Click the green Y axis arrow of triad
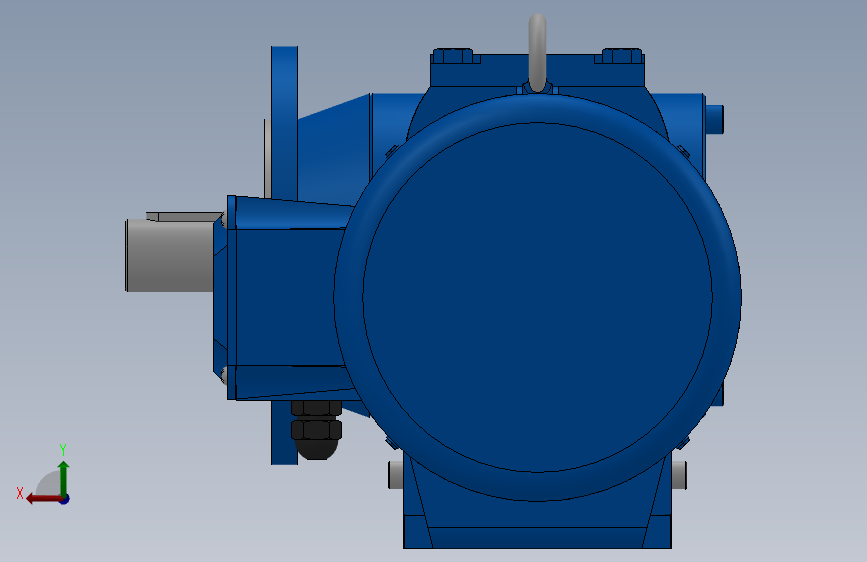Viewport: 867px width, 562px height. pos(64,478)
